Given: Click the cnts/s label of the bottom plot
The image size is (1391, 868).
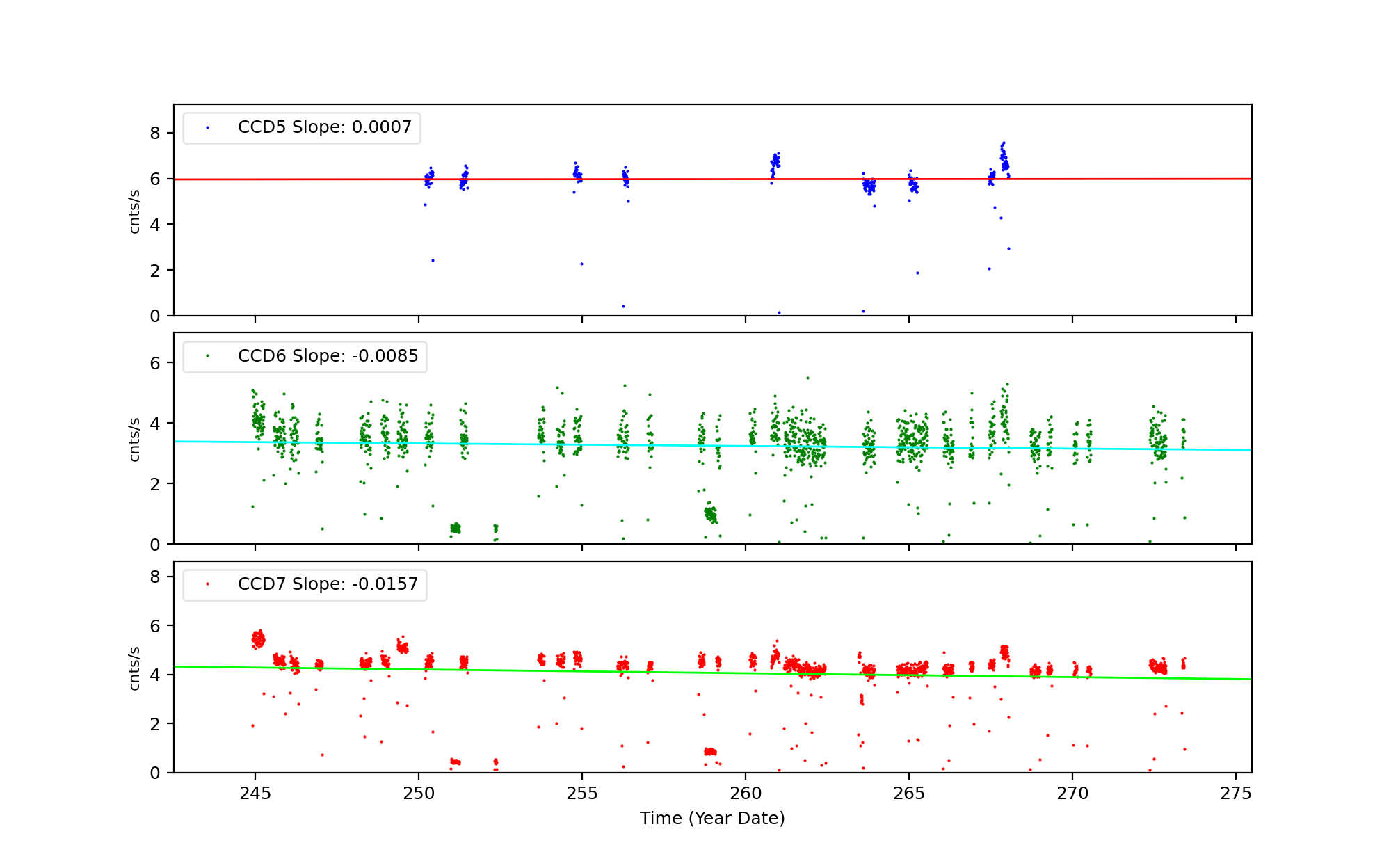Looking at the screenshot, I should (x=135, y=668).
